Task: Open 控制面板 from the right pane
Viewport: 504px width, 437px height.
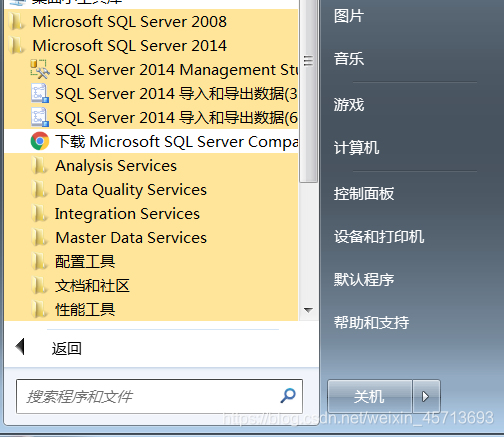Action: click(364, 194)
